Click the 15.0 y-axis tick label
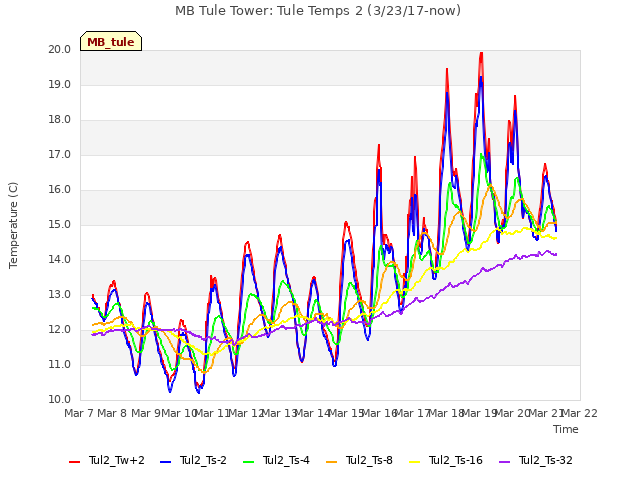This screenshot has width=640, height=480. click(60, 224)
